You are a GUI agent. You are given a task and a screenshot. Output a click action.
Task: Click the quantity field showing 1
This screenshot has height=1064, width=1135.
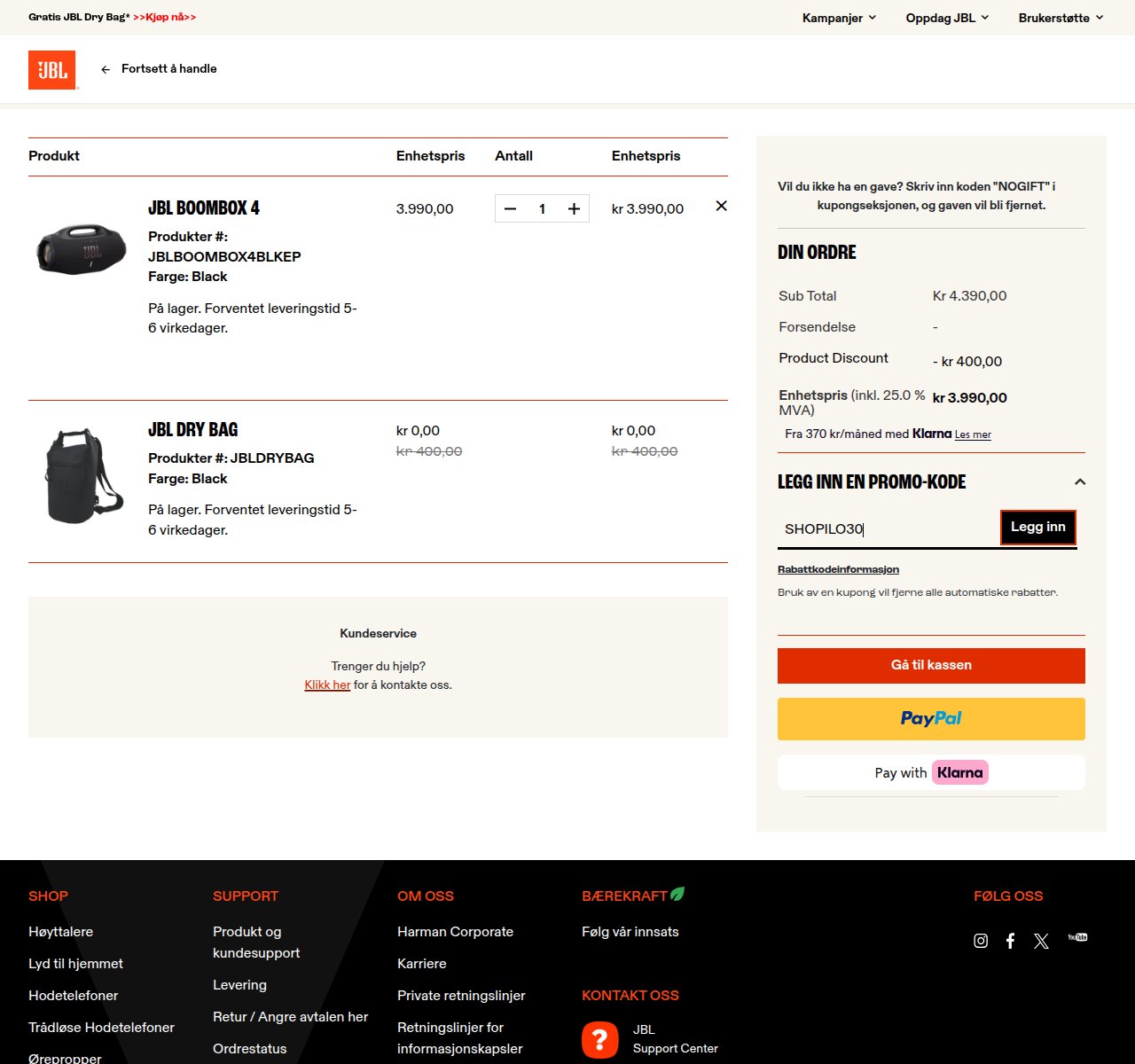542,208
